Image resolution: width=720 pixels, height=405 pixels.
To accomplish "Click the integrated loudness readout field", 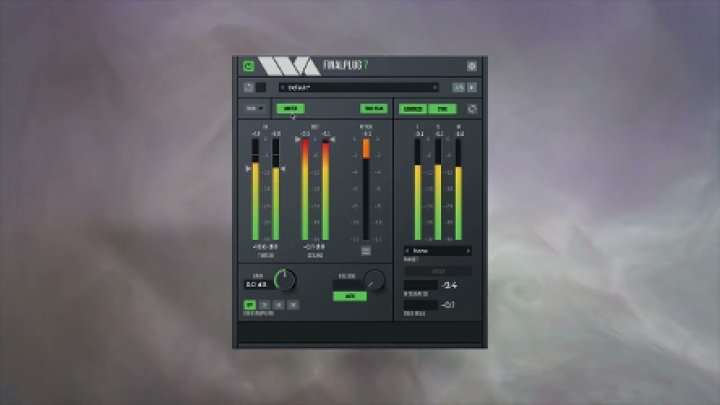I will coord(421,285).
